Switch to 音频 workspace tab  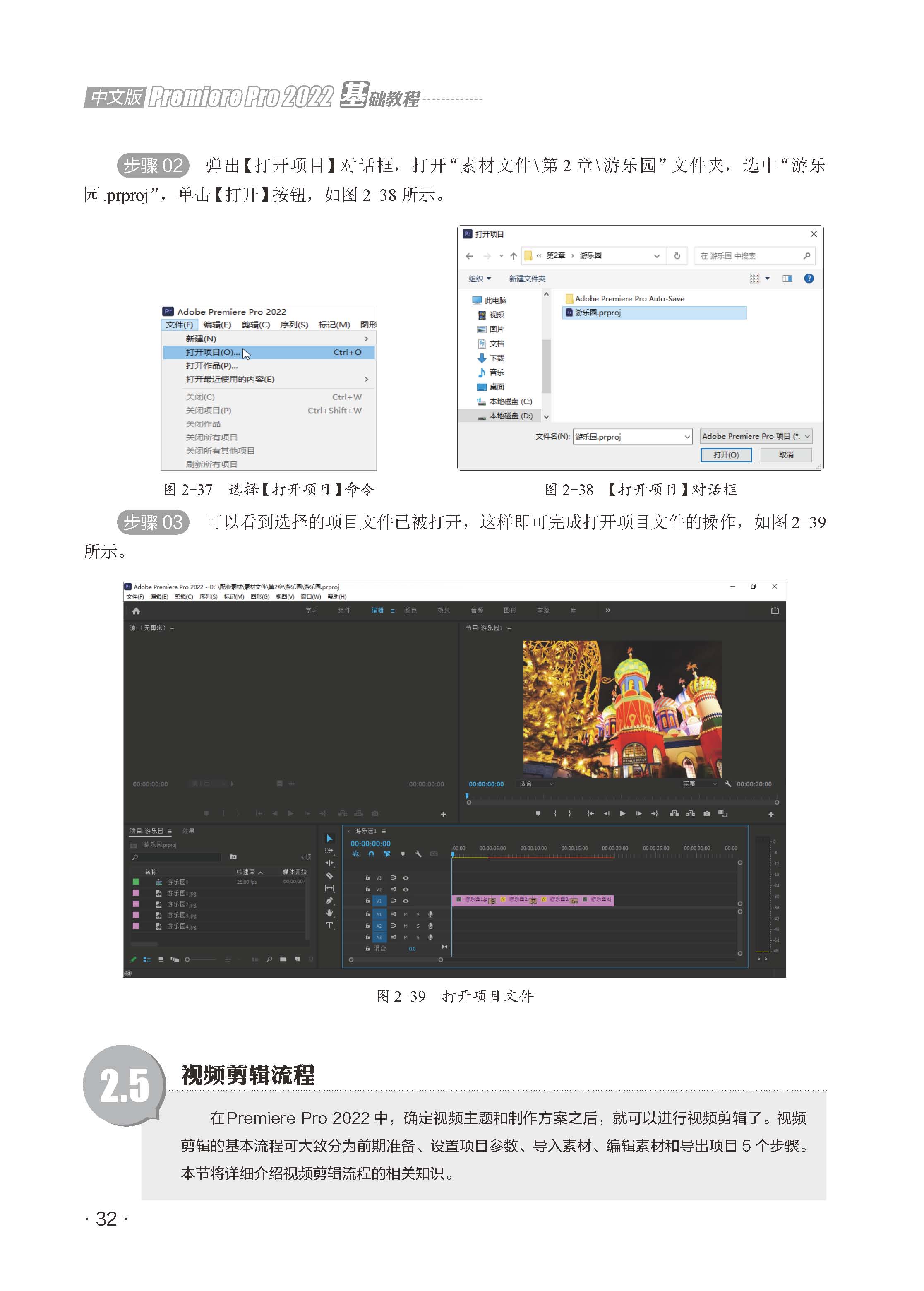tap(477, 611)
